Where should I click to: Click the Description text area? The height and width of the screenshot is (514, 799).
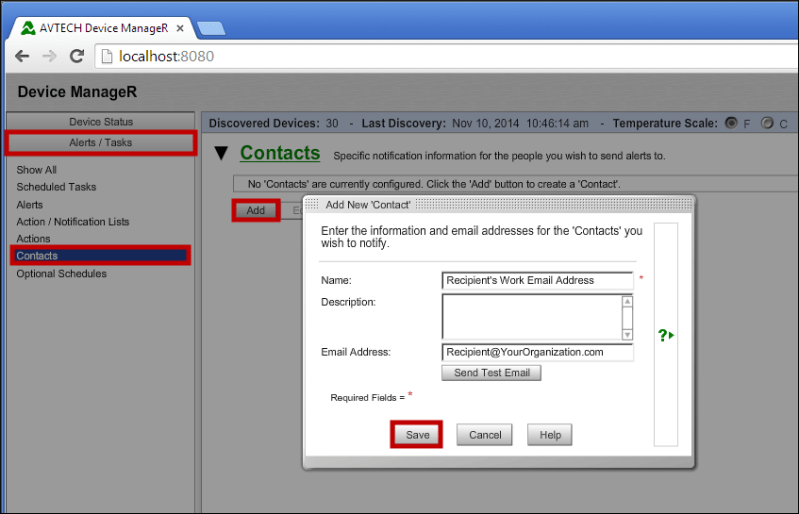coord(532,317)
